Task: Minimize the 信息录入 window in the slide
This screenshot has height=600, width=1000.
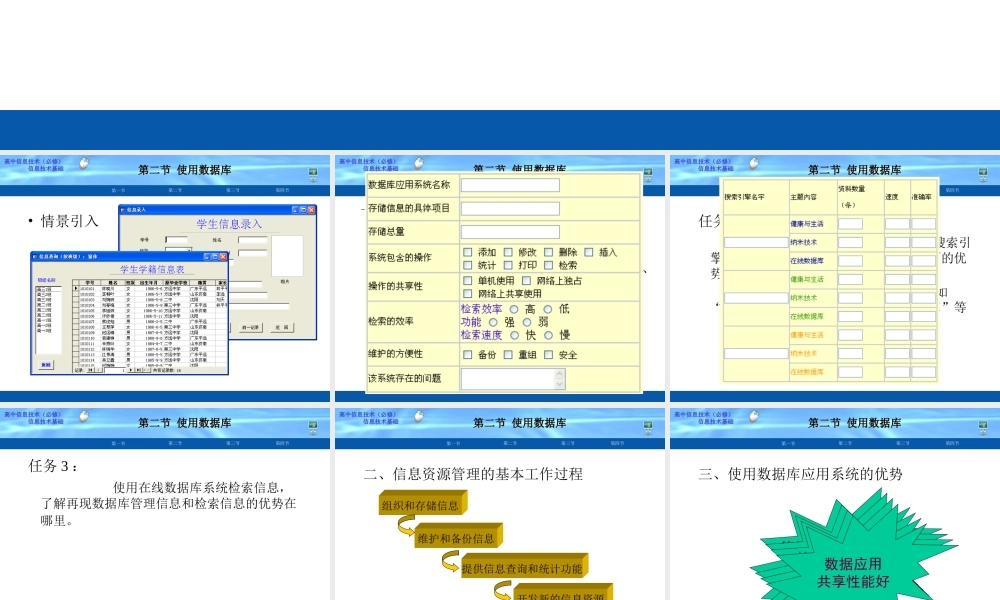Action: pyautogui.click(x=295, y=210)
